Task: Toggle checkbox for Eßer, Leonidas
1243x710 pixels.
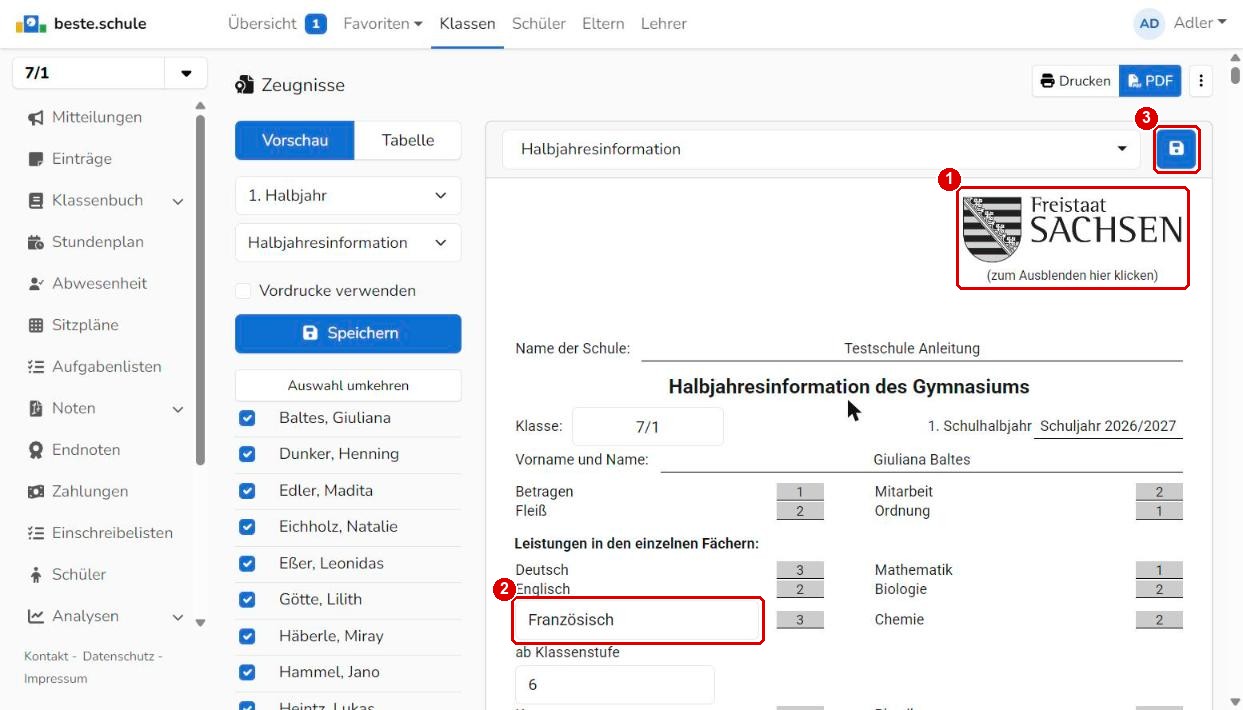Action: pyautogui.click(x=247, y=564)
